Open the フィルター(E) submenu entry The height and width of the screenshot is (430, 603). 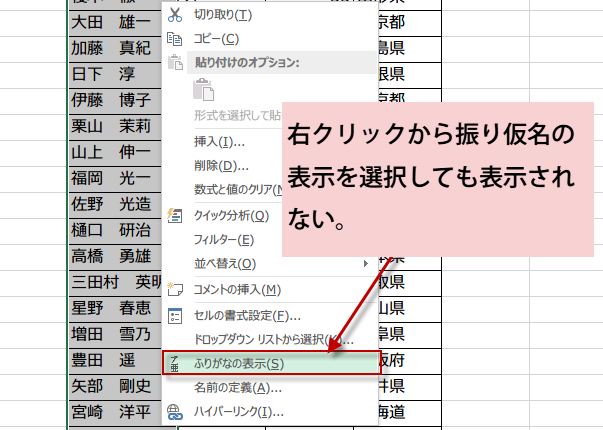(x=223, y=240)
